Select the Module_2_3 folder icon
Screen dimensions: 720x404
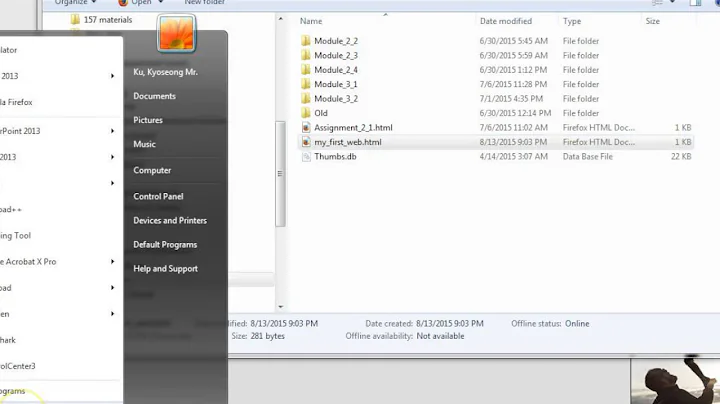pyautogui.click(x=306, y=56)
